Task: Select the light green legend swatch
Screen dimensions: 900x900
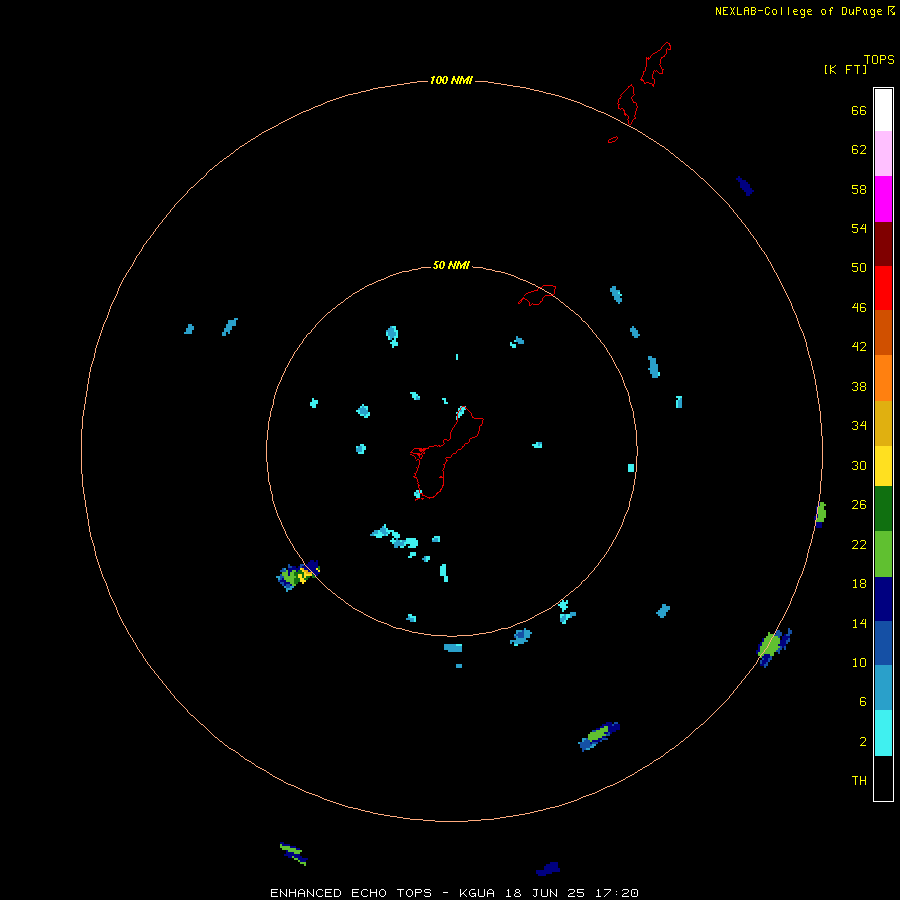Action: pos(883,554)
